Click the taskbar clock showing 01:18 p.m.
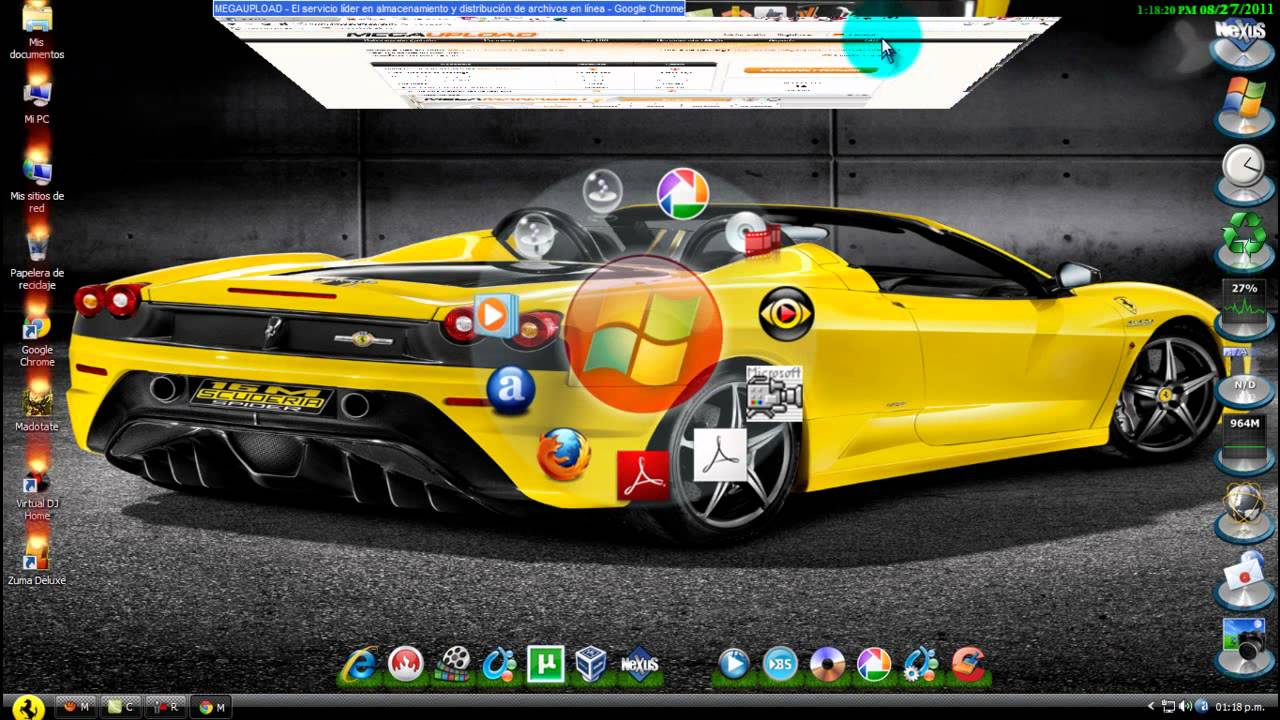 point(1241,707)
